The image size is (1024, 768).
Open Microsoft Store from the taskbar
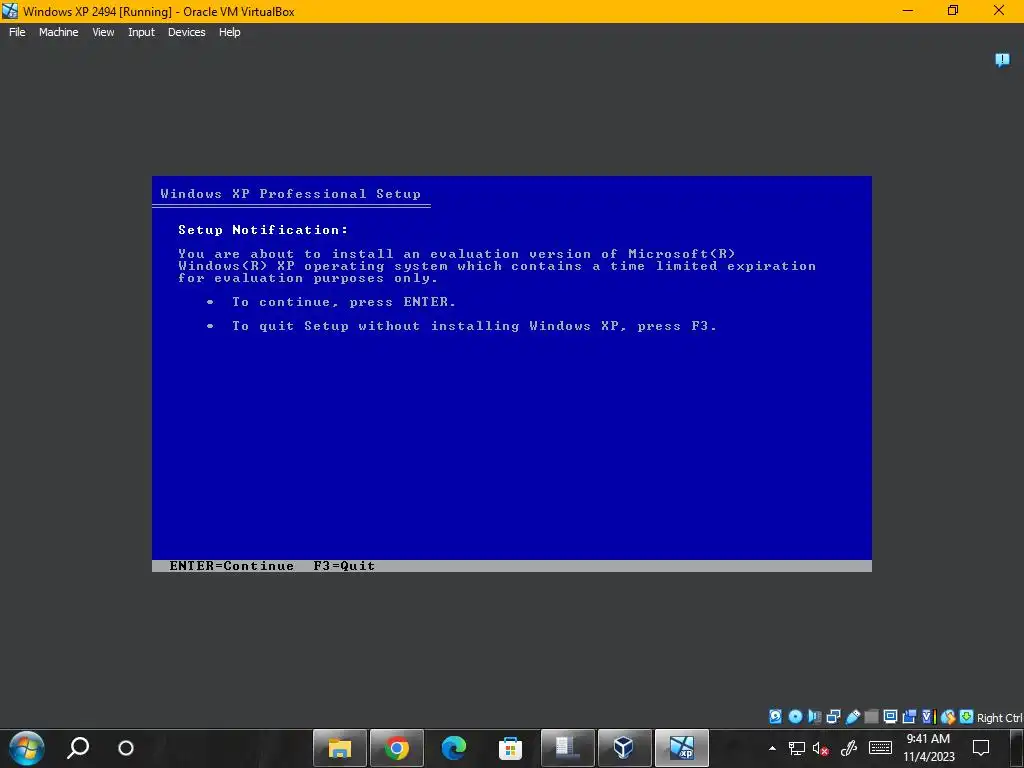[510, 748]
